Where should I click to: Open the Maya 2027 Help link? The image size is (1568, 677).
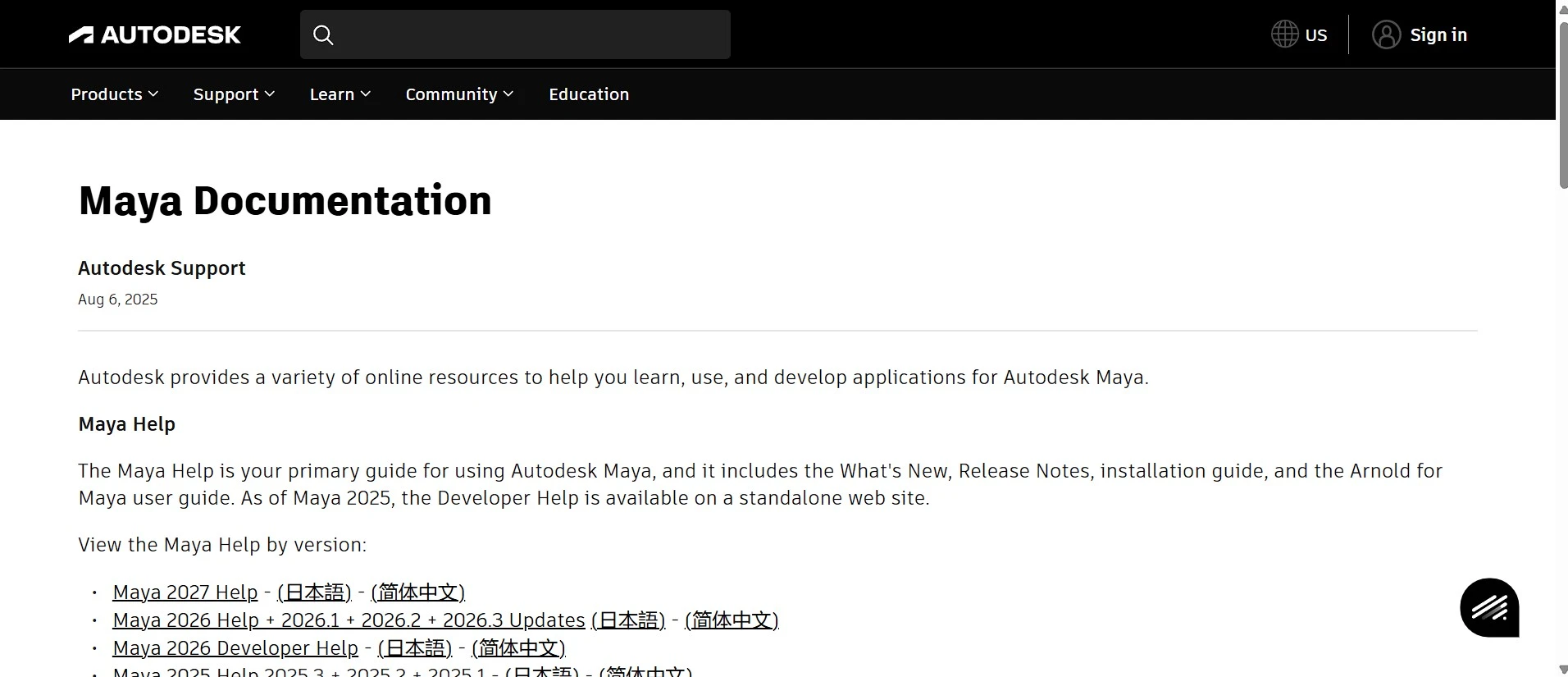click(185, 592)
